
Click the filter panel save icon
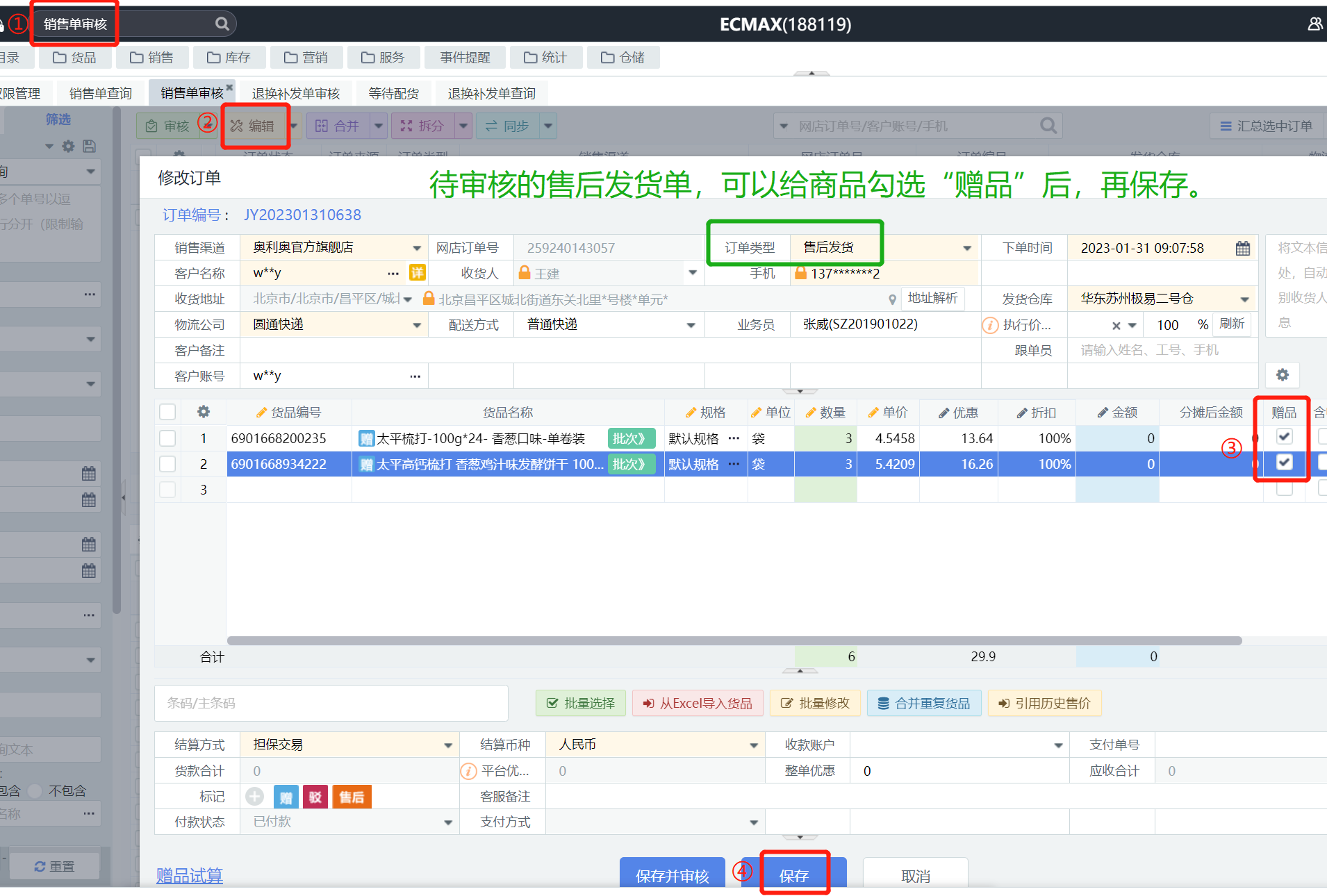pyautogui.click(x=89, y=146)
